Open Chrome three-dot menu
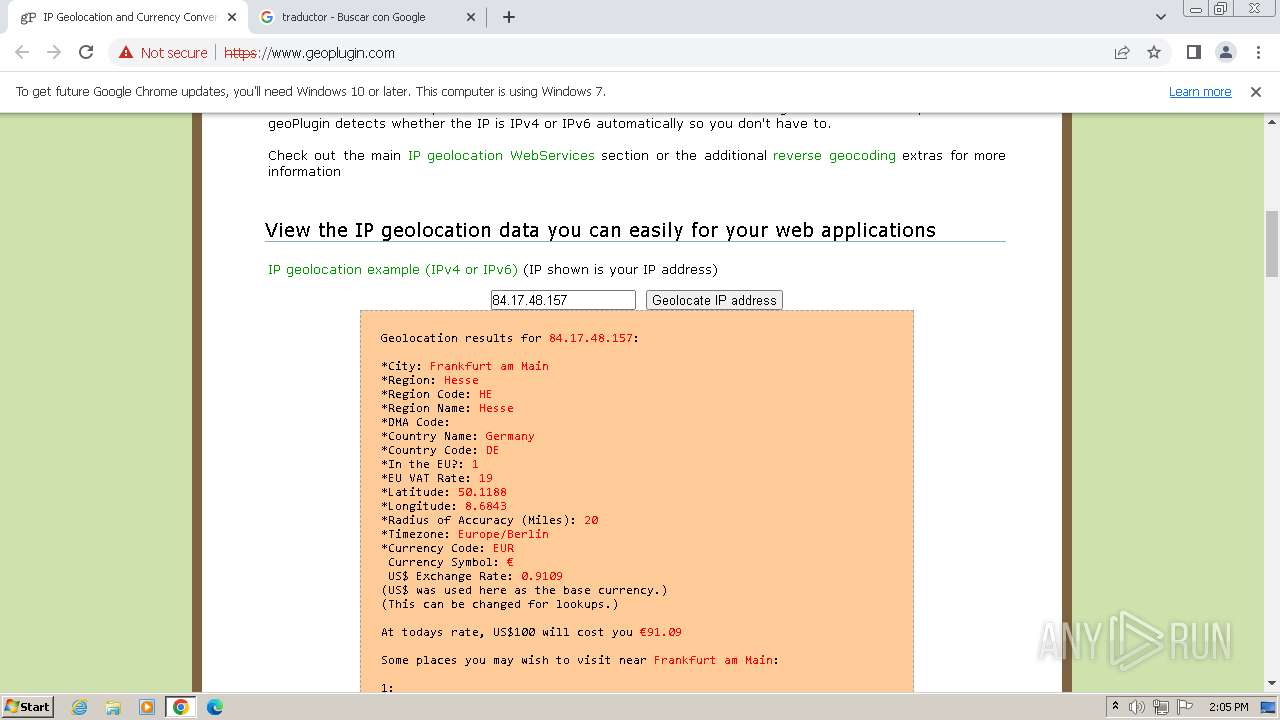The width and height of the screenshot is (1280, 720). (1258, 53)
